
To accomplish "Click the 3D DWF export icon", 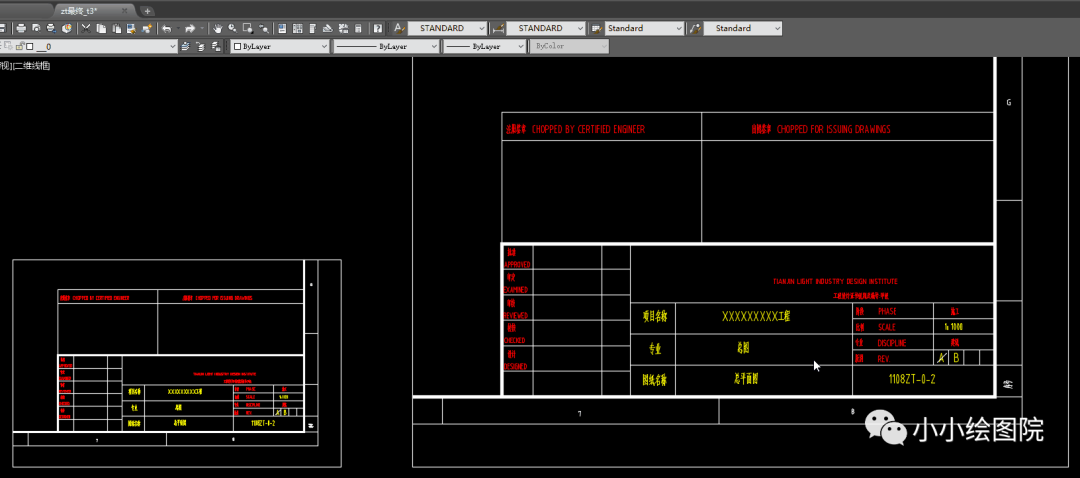I will [67, 28].
